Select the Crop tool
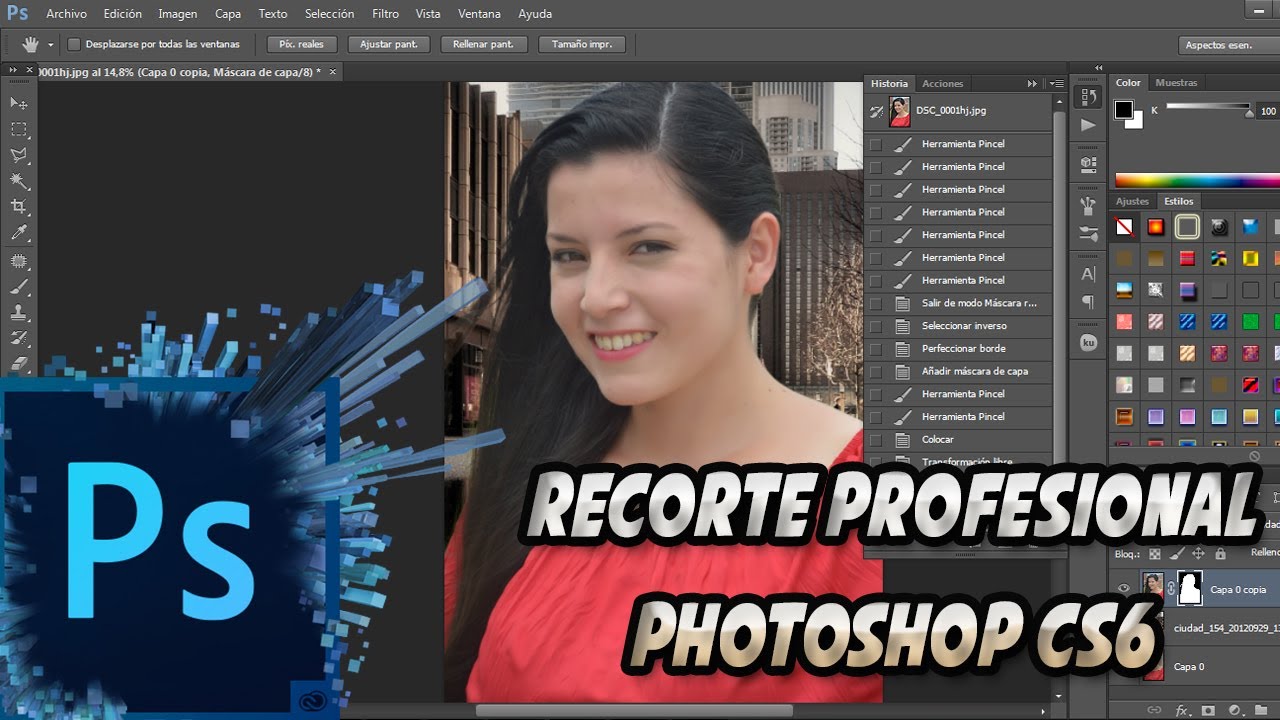The height and width of the screenshot is (720, 1280). coord(19,207)
